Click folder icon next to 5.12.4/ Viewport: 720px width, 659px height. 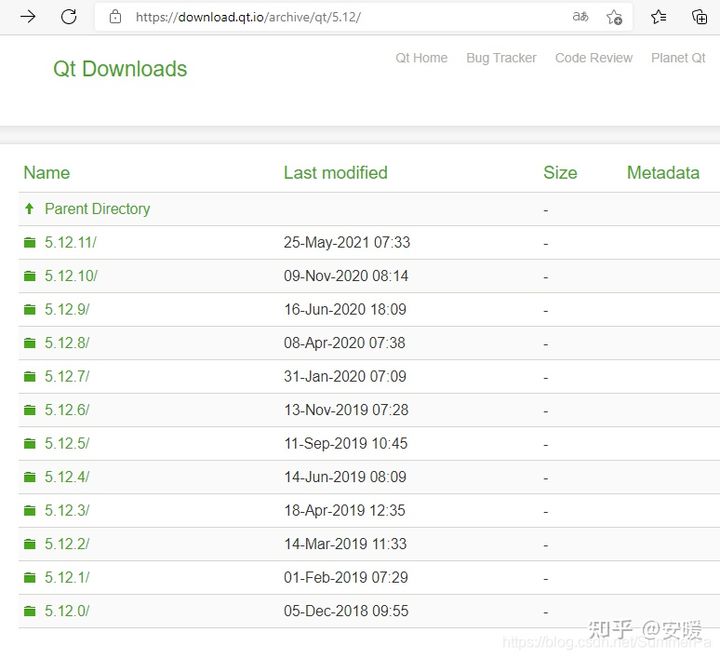(29, 477)
